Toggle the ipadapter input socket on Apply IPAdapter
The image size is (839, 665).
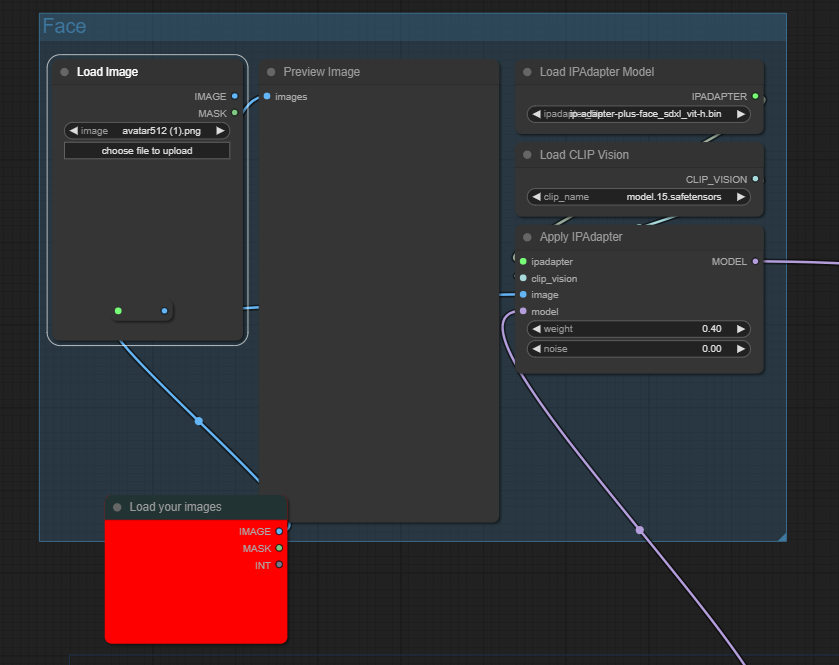click(x=521, y=261)
